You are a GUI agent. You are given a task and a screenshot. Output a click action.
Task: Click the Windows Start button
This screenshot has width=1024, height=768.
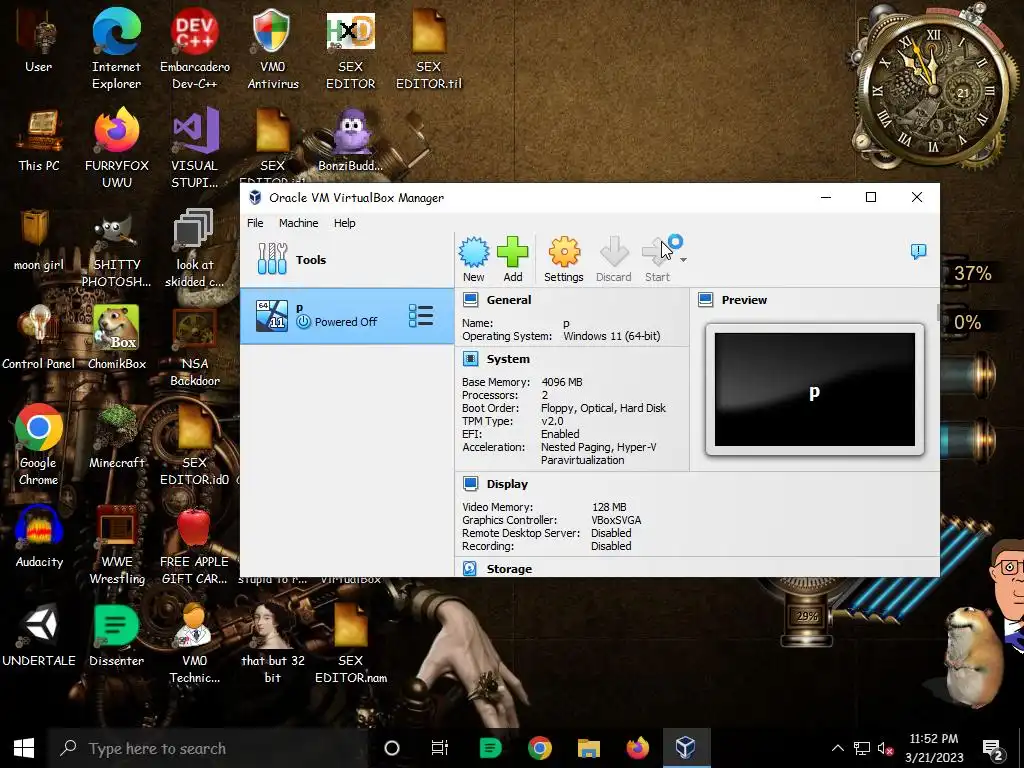pyautogui.click(x=24, y=748)
